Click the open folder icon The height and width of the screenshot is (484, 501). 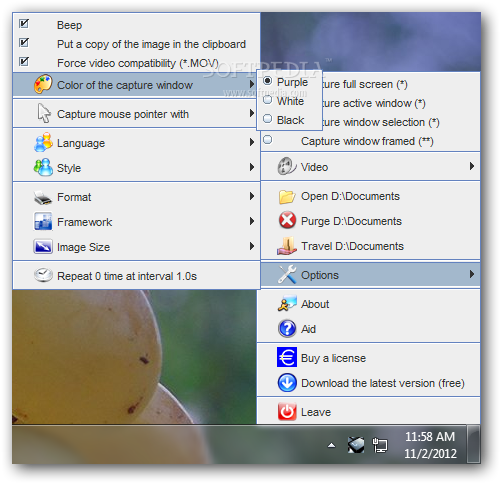(287, 197)
